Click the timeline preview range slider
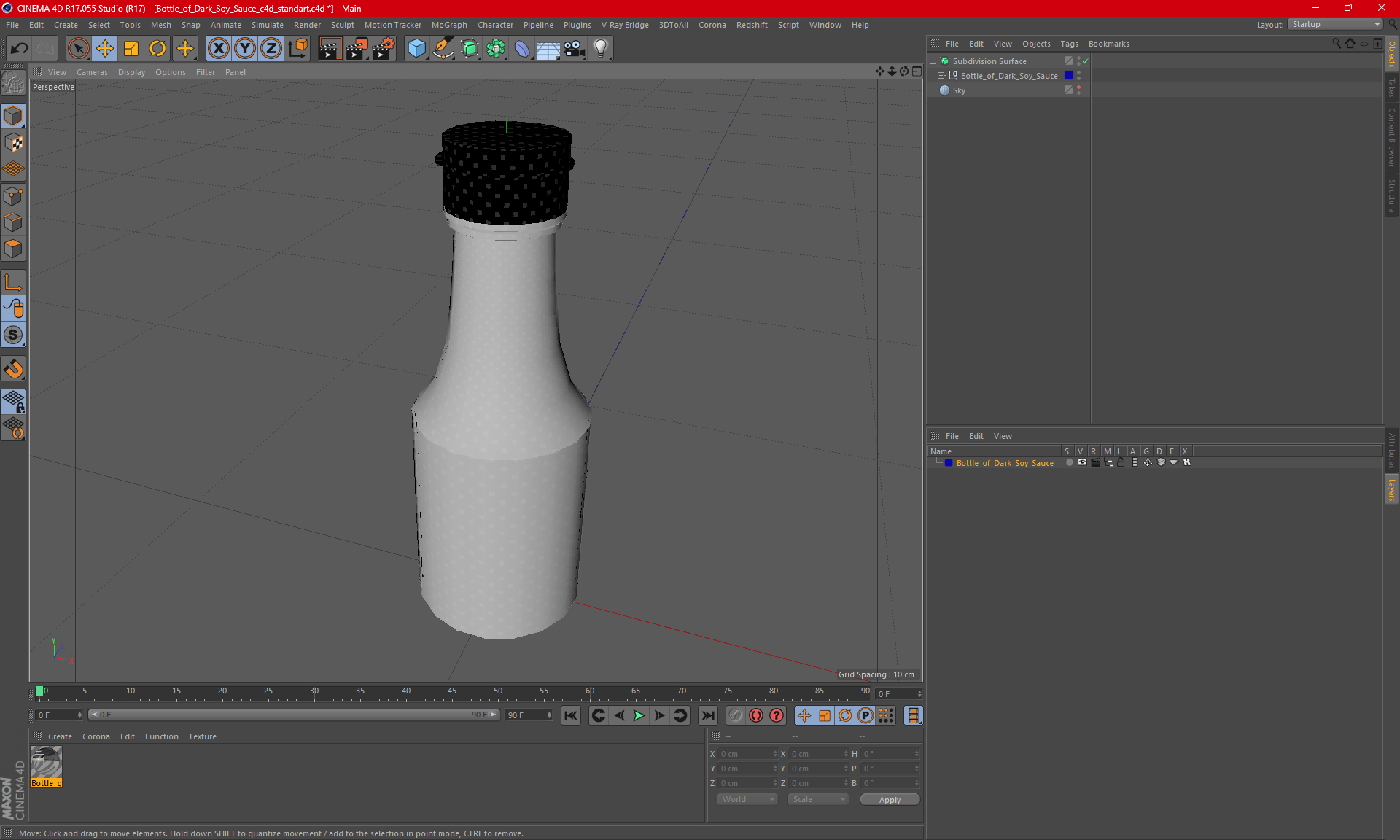 tap(294, 715)
